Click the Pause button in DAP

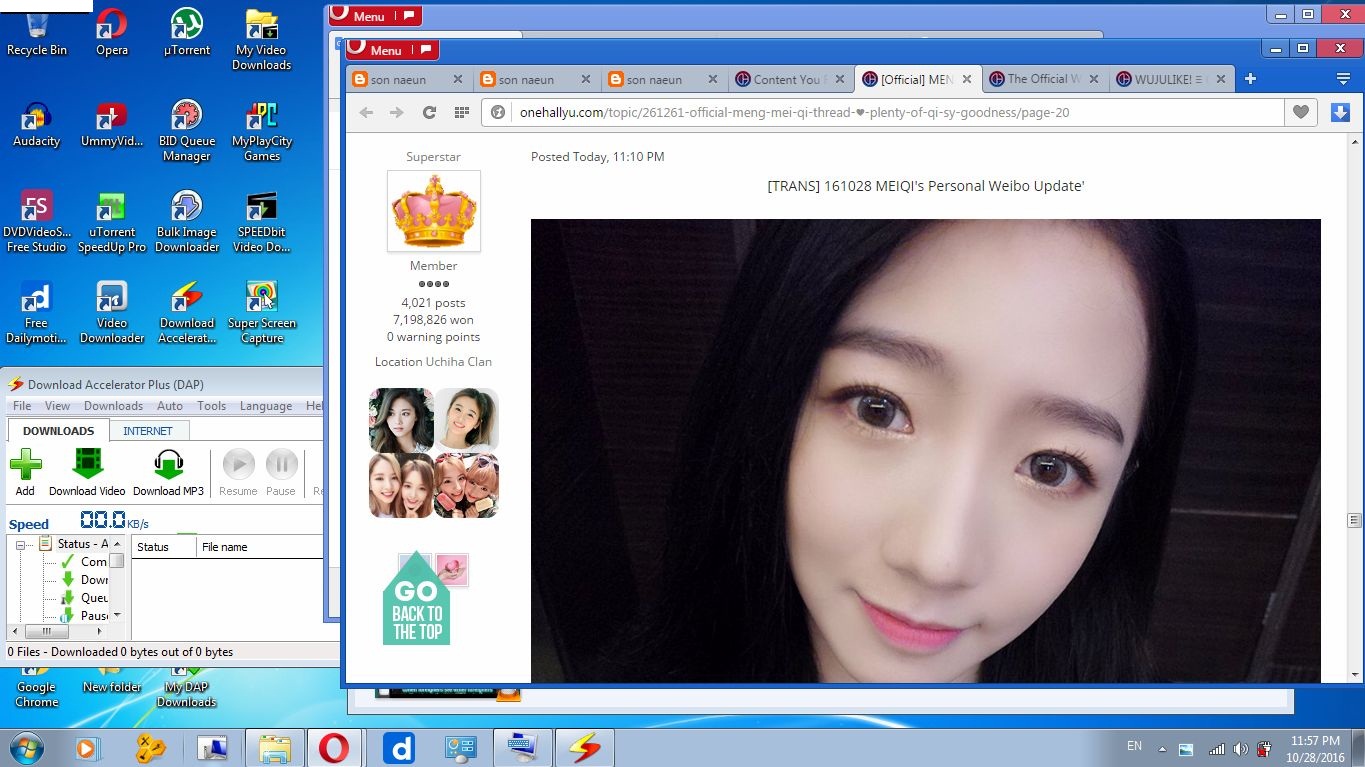click(281, 472)
